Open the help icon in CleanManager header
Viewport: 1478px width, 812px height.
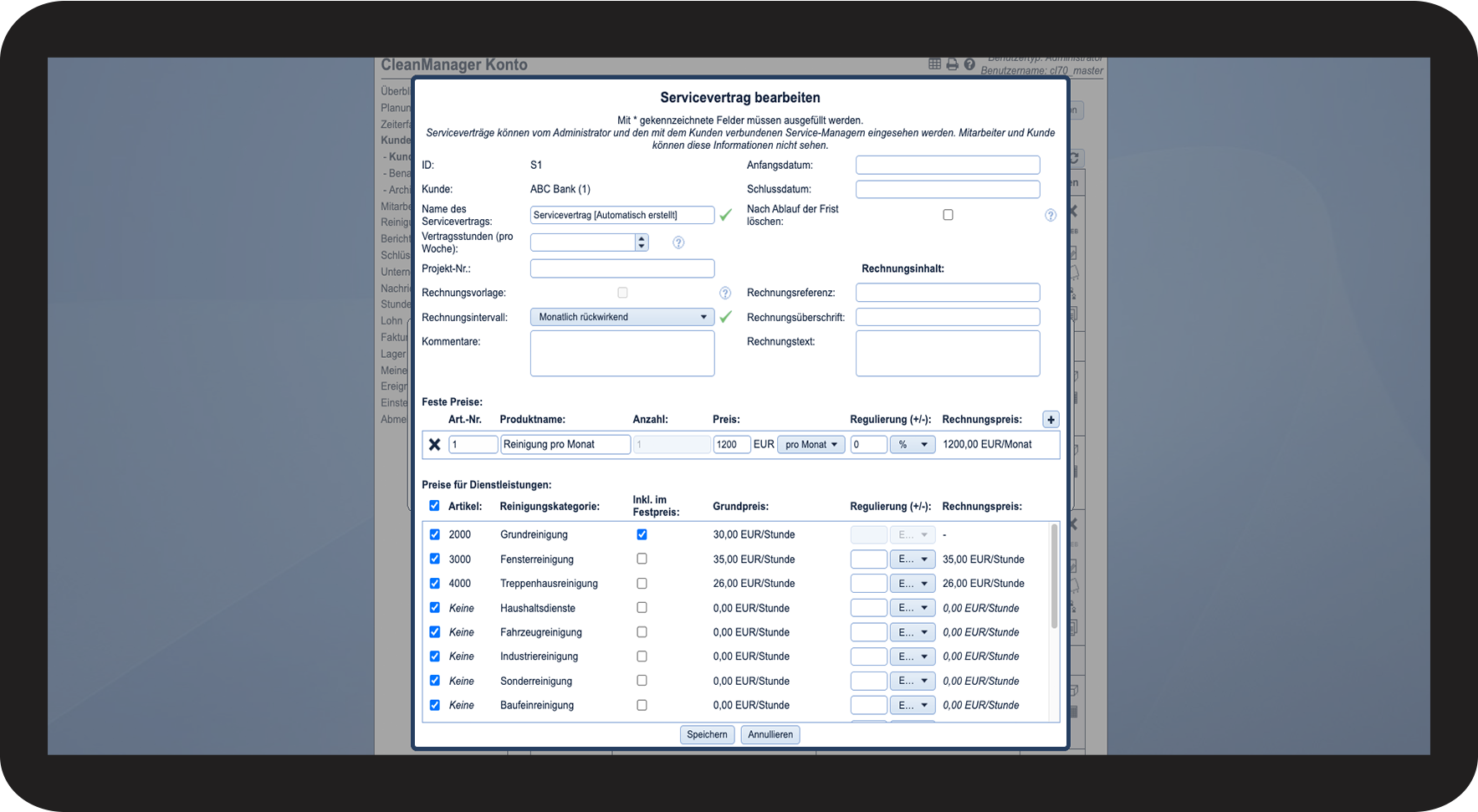969,64
